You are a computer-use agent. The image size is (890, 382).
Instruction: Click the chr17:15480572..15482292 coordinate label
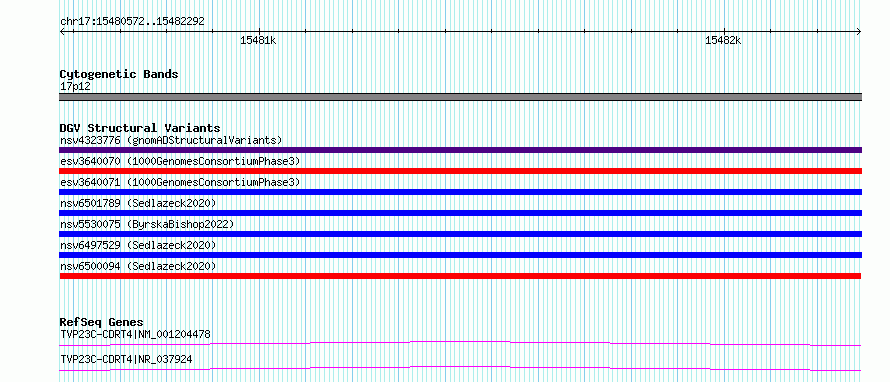pos(132,22)
